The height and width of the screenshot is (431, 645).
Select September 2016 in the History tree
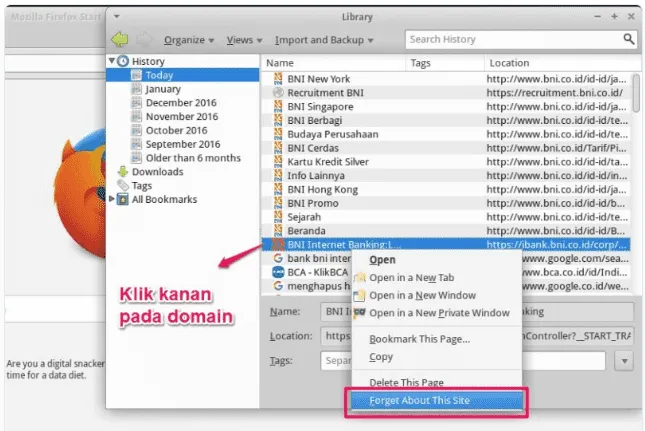[x=183, y=144]
